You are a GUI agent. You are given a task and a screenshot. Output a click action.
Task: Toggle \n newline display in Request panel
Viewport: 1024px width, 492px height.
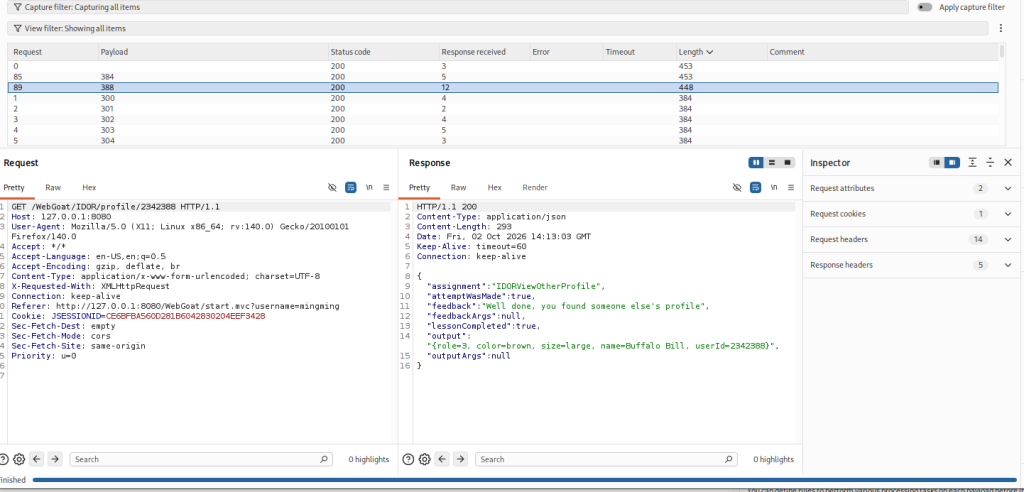tap(369, 188)
